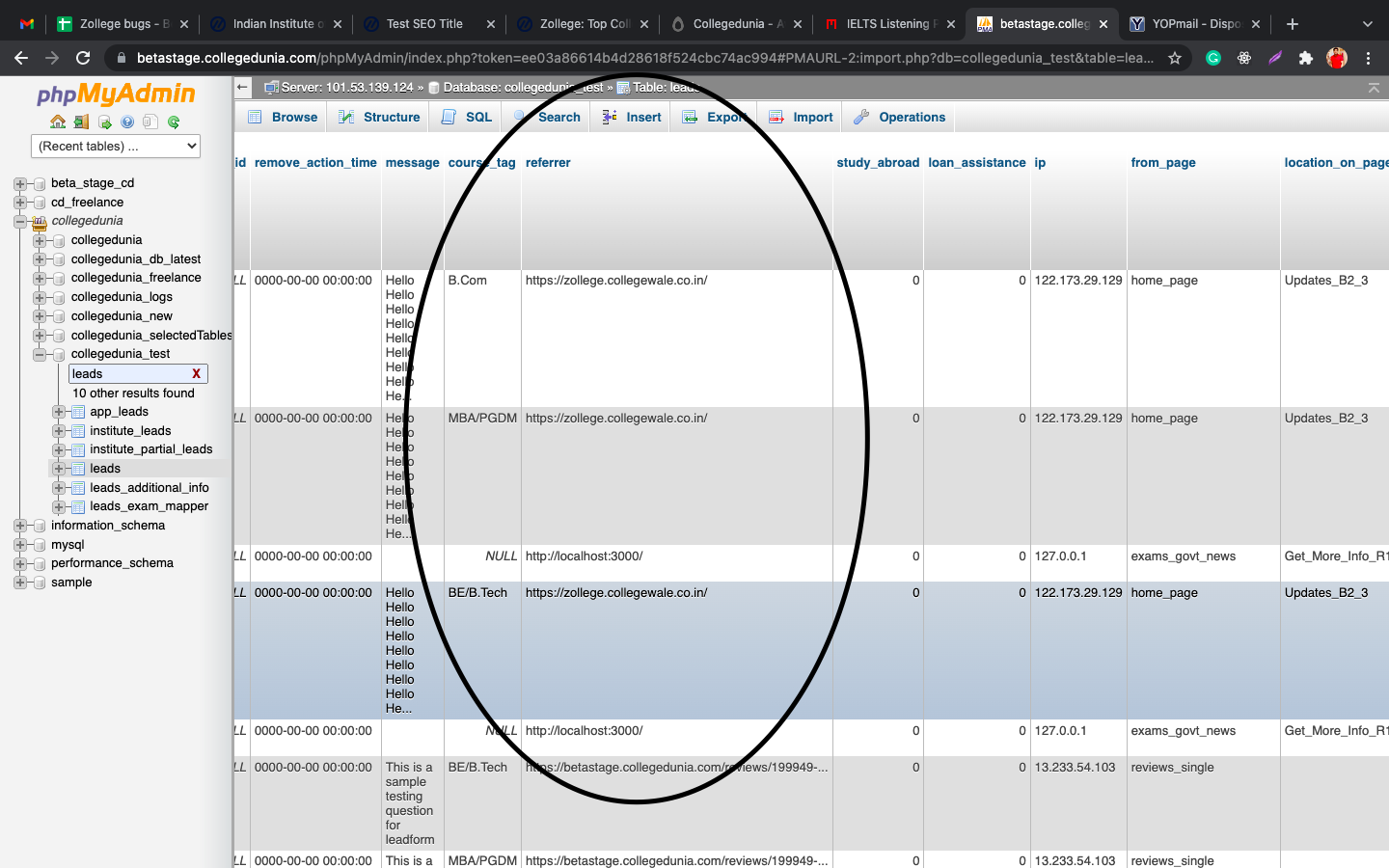Image resolution: width=1389 pixels, height=868 pixels.
Task: Click the purple feather extension icon
Action: pyautogui.click(x=1275, y=58)
